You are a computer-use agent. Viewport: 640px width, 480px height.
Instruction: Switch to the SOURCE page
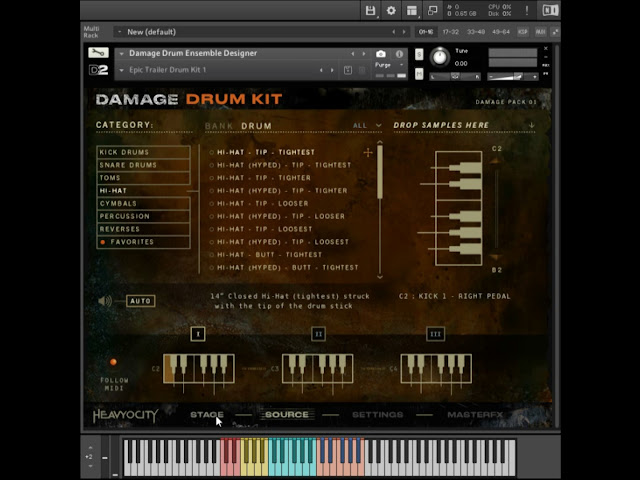pos(287,415)
